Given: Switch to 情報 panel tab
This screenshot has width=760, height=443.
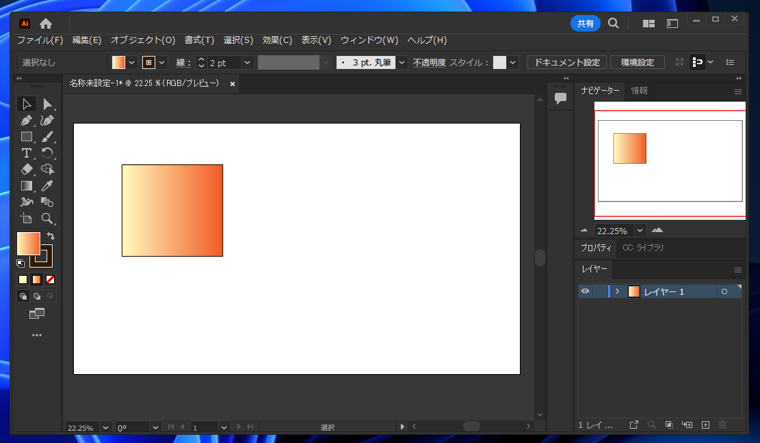Looking at the screenshot, I should click(x=639, y=90).
